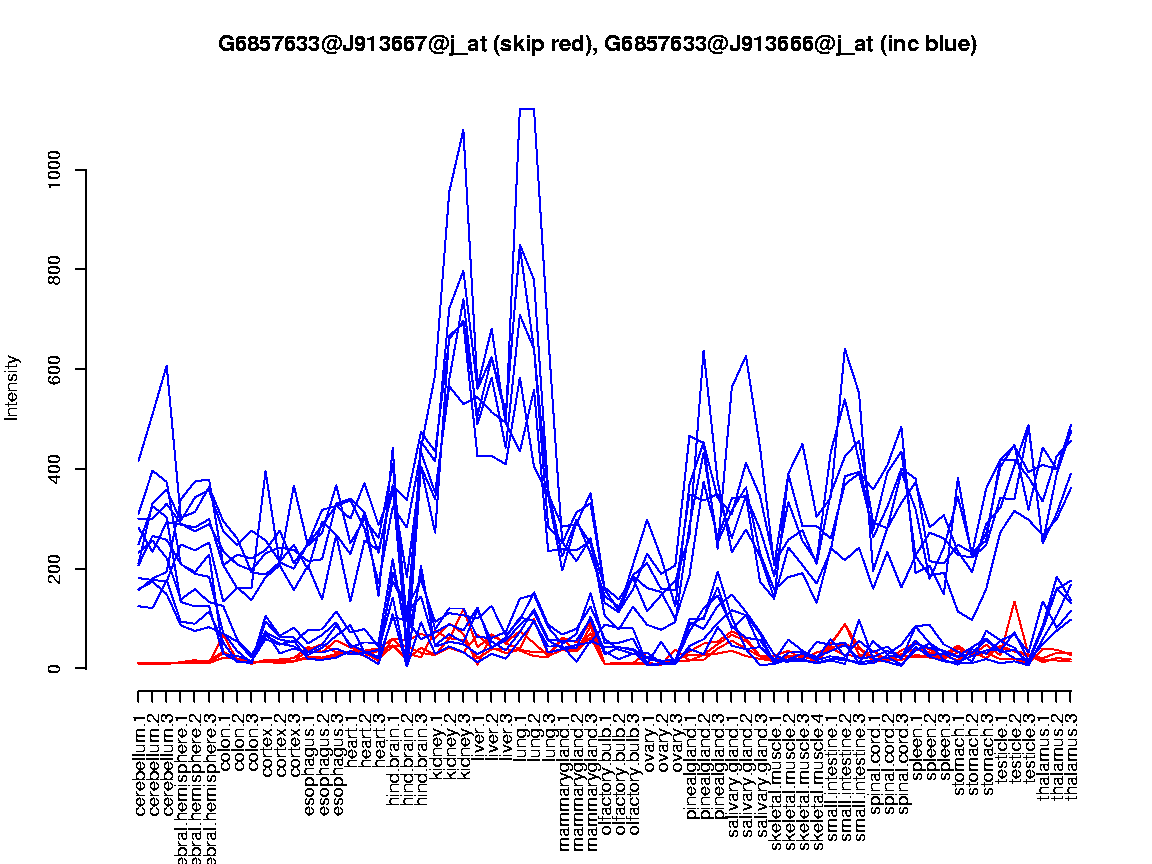Click the 200 y-axis tick label
The width and height of the screenshot is (1152, 864).
point(53,569)
